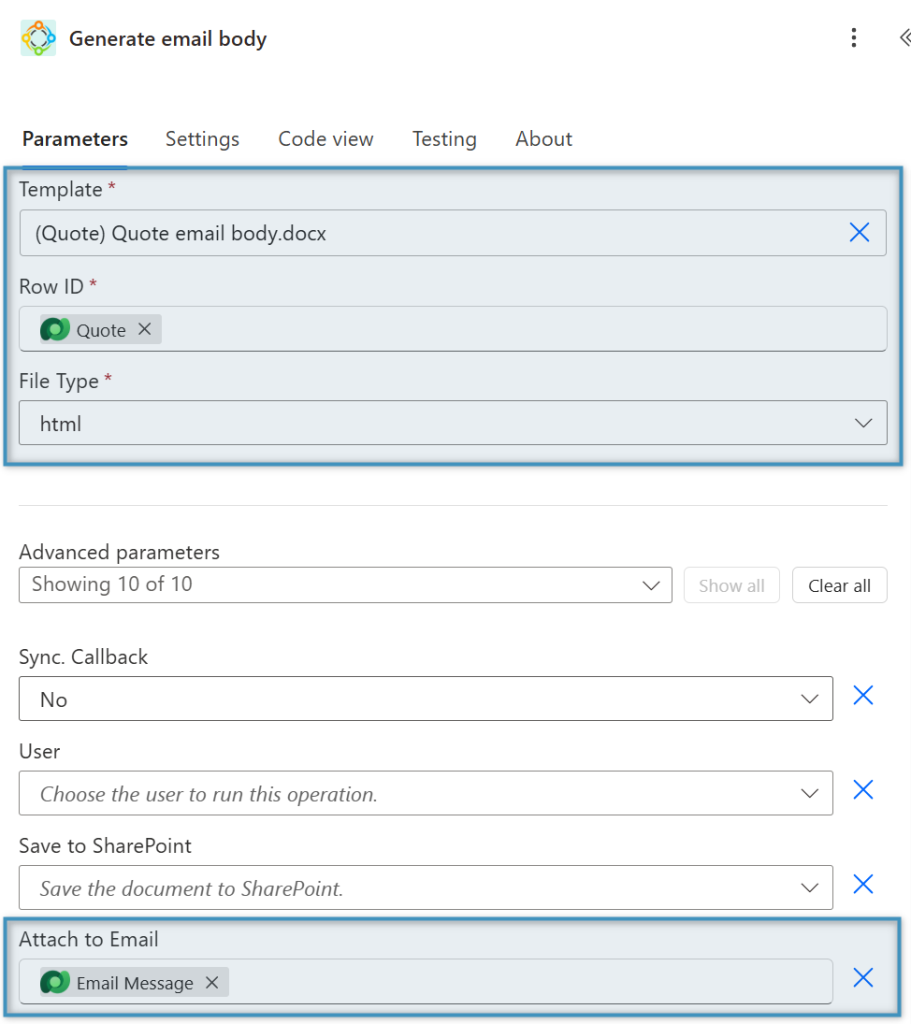Select the Testing tab
The height and width of the screenshot is (1024, 911).
[x=444, y=139]
